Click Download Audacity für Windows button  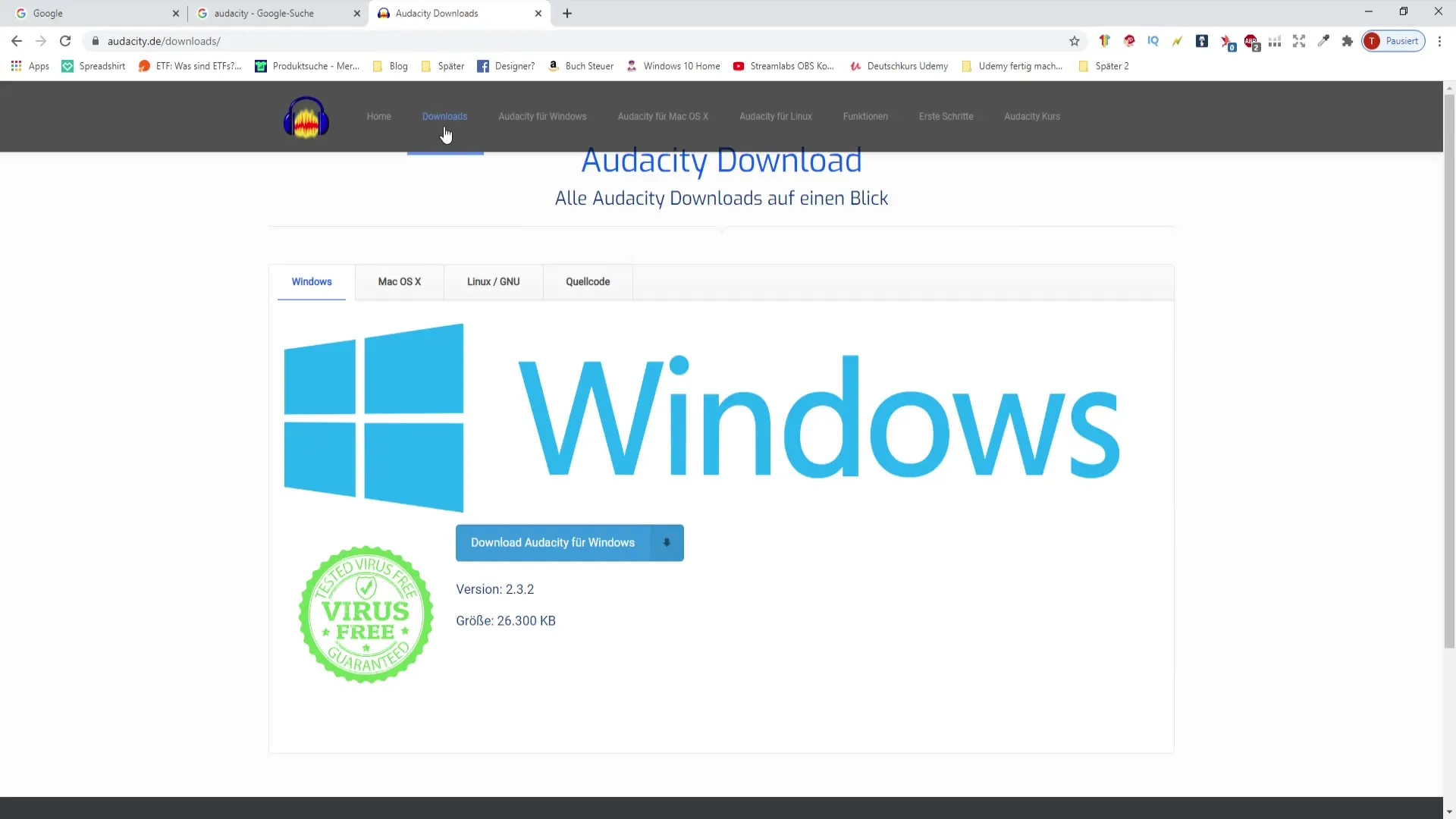[570, 543]
